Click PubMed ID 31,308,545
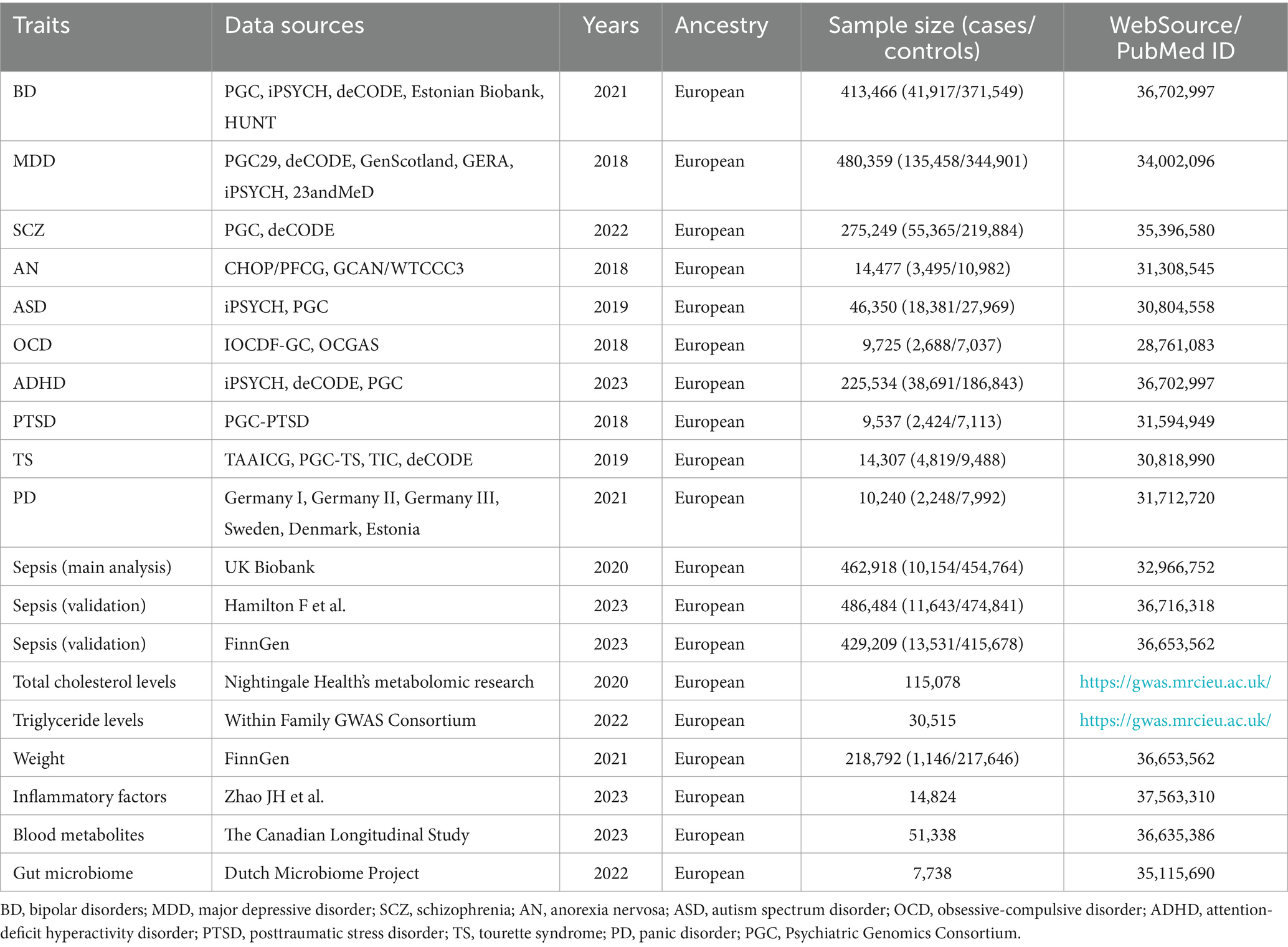The image size is (1288, 947). 1175,269
